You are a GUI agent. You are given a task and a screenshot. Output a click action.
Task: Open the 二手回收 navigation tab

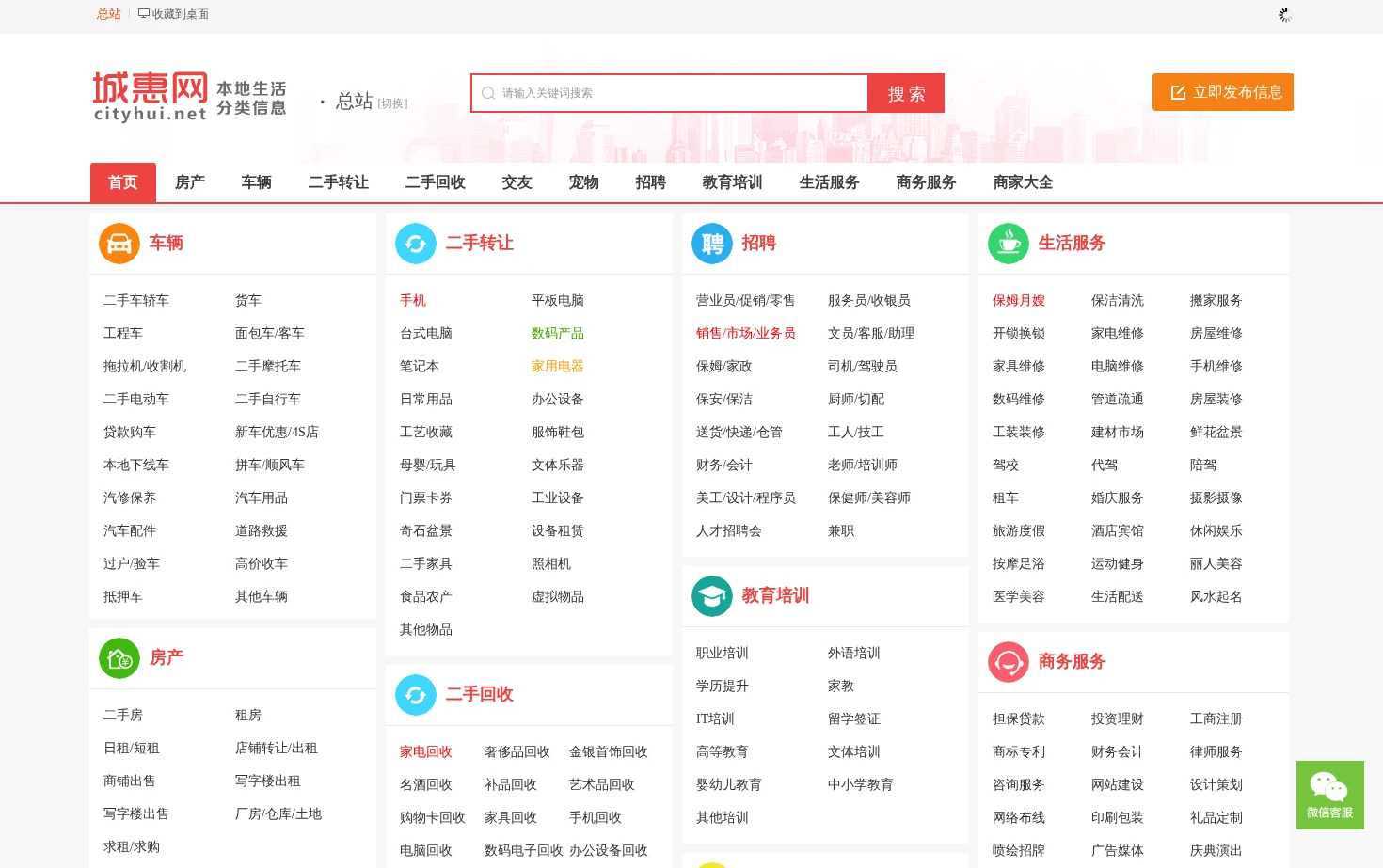pyautogui.click(x=436, y=182)
